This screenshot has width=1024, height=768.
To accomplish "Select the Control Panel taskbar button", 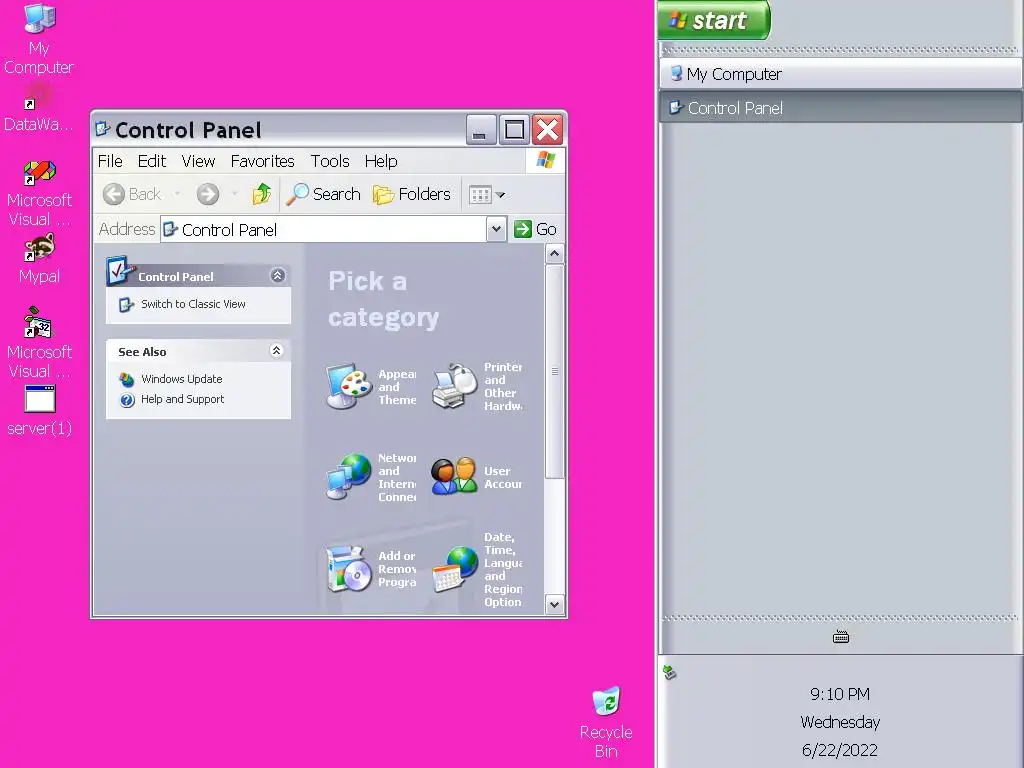I will tap(840, 108).
